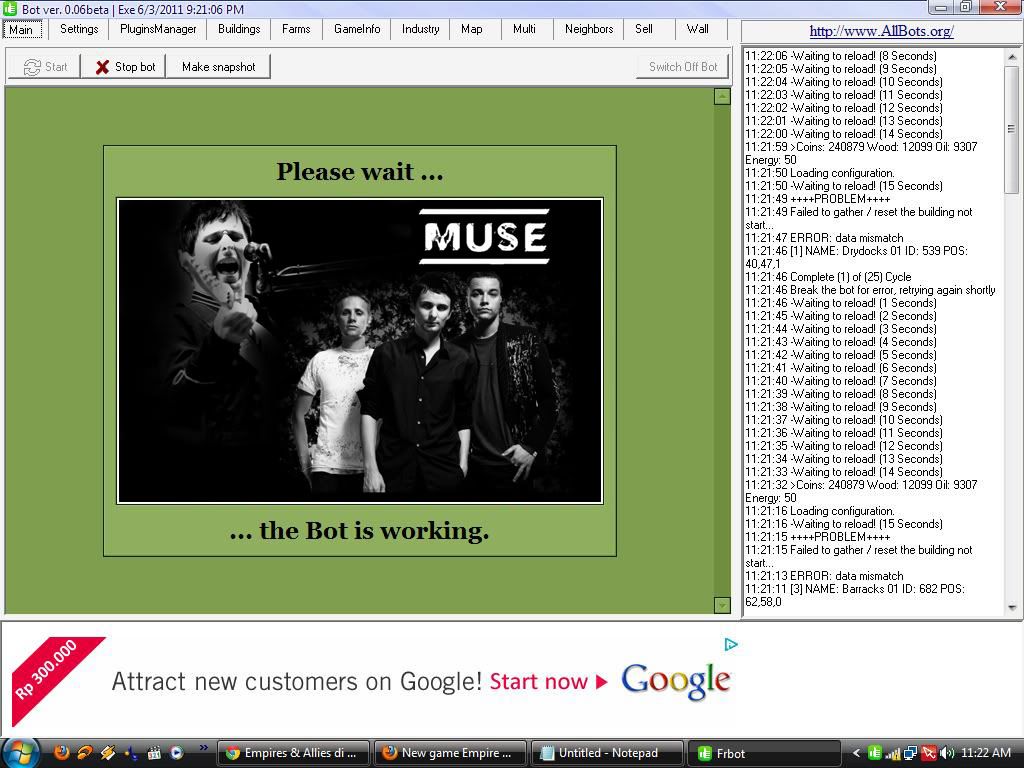Click the Google logo in the ad
The image size is (1024, 768).
click(675, 682)
